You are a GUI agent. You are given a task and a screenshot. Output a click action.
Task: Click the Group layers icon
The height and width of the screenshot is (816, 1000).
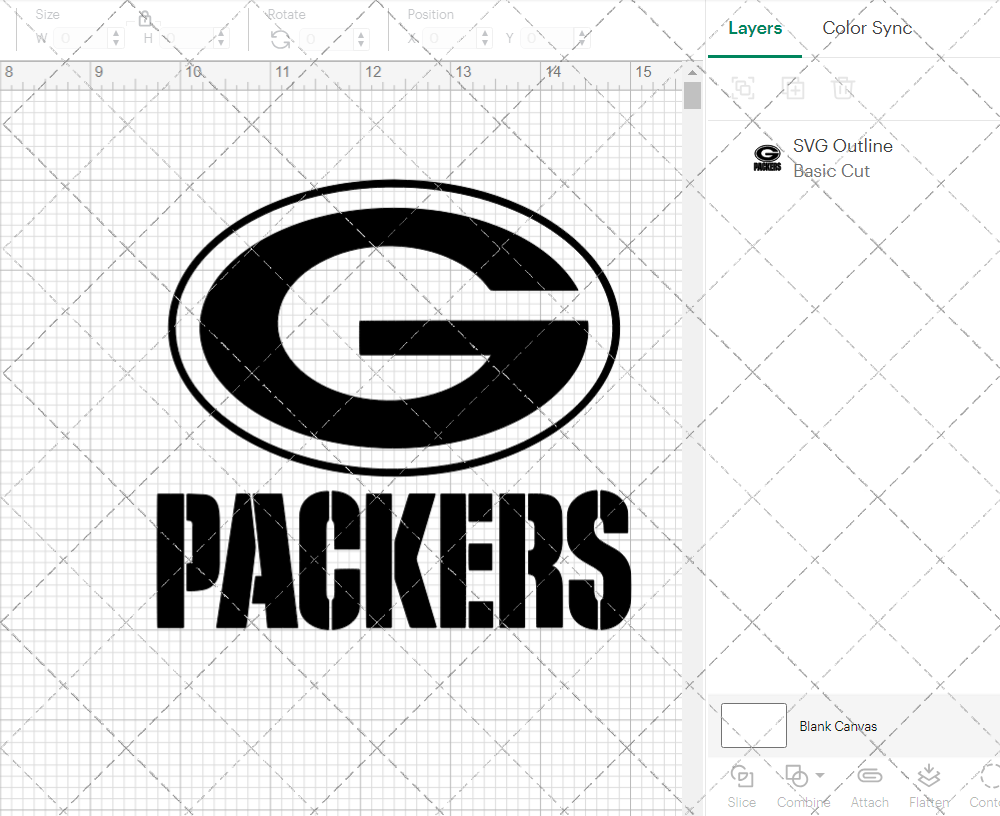743,87
